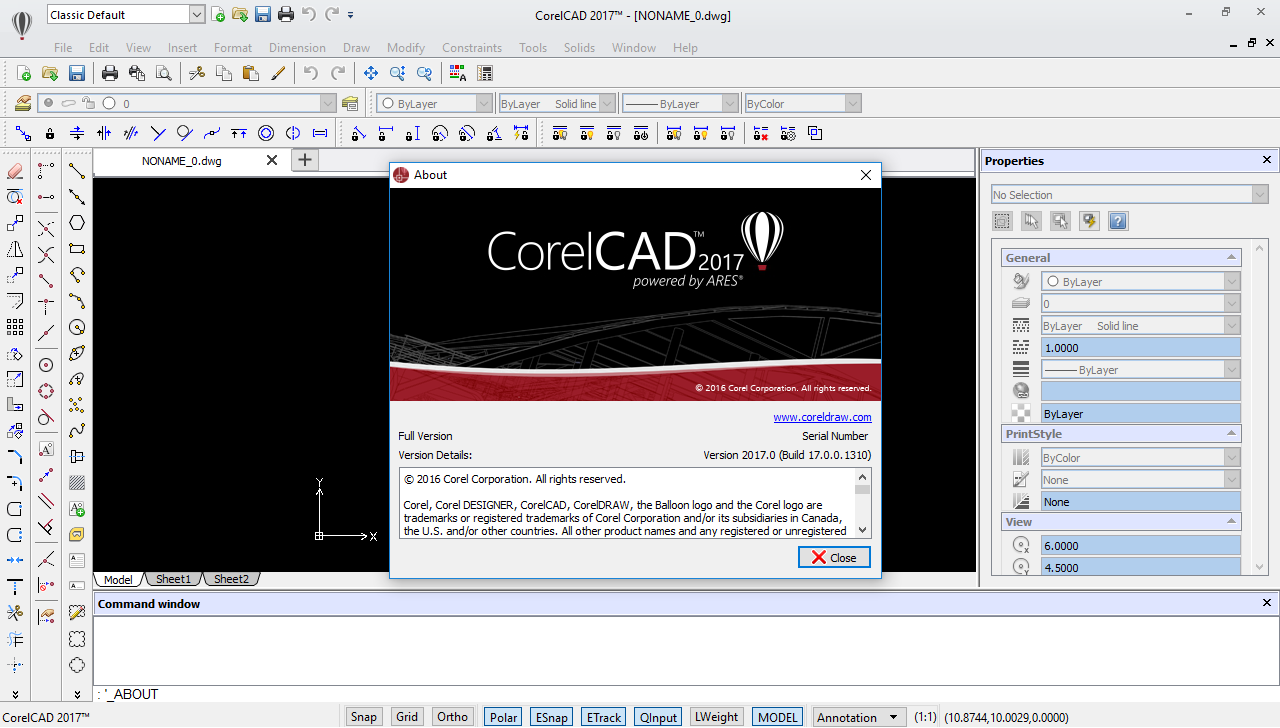Click the Print Preview magnifier icon
This screenshot has width=1280, height=728.
[x=163, y=73]
